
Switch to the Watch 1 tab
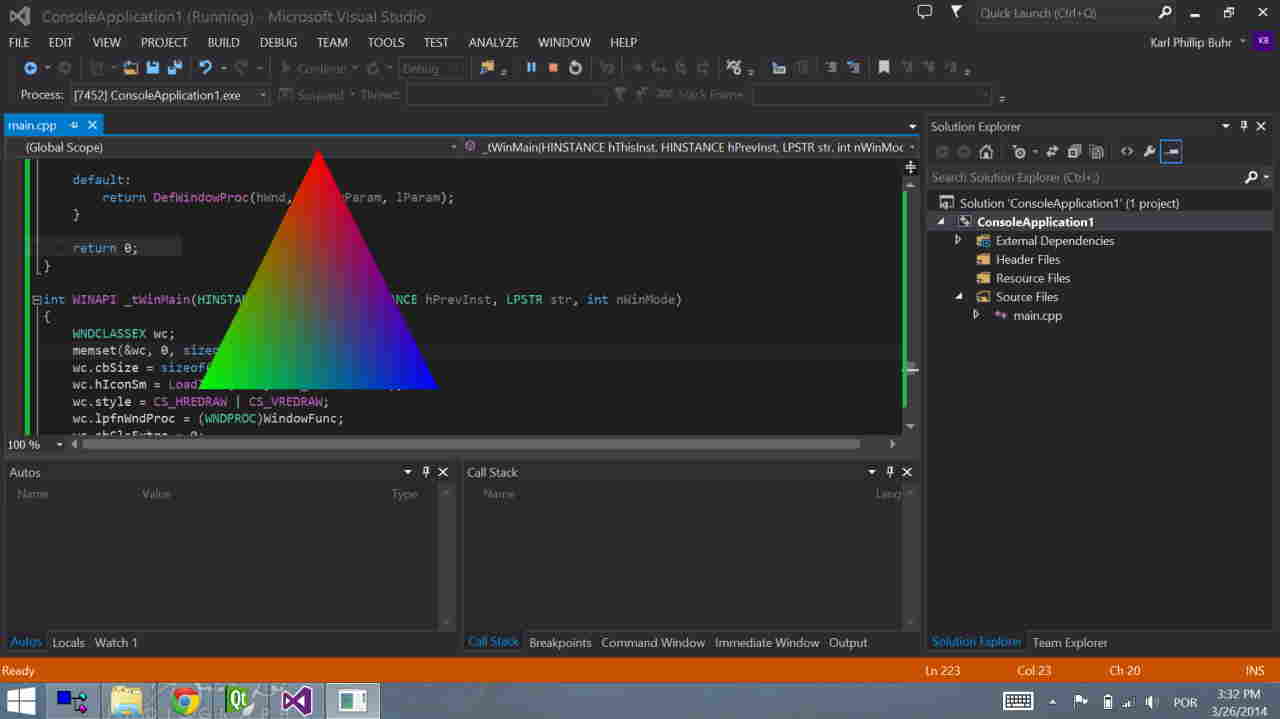pyautogui.click(x=116, y=642)
